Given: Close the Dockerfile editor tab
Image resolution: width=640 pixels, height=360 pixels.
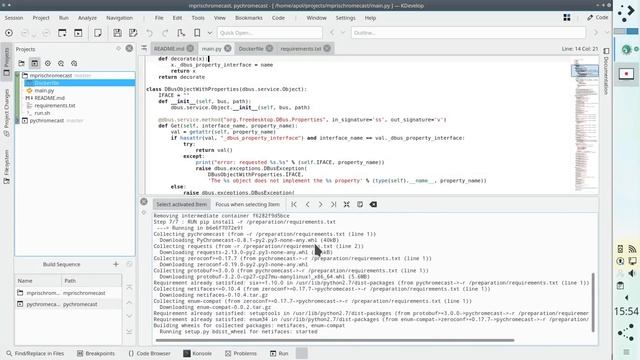Looking at the screenshot, I should pos(269,48).
